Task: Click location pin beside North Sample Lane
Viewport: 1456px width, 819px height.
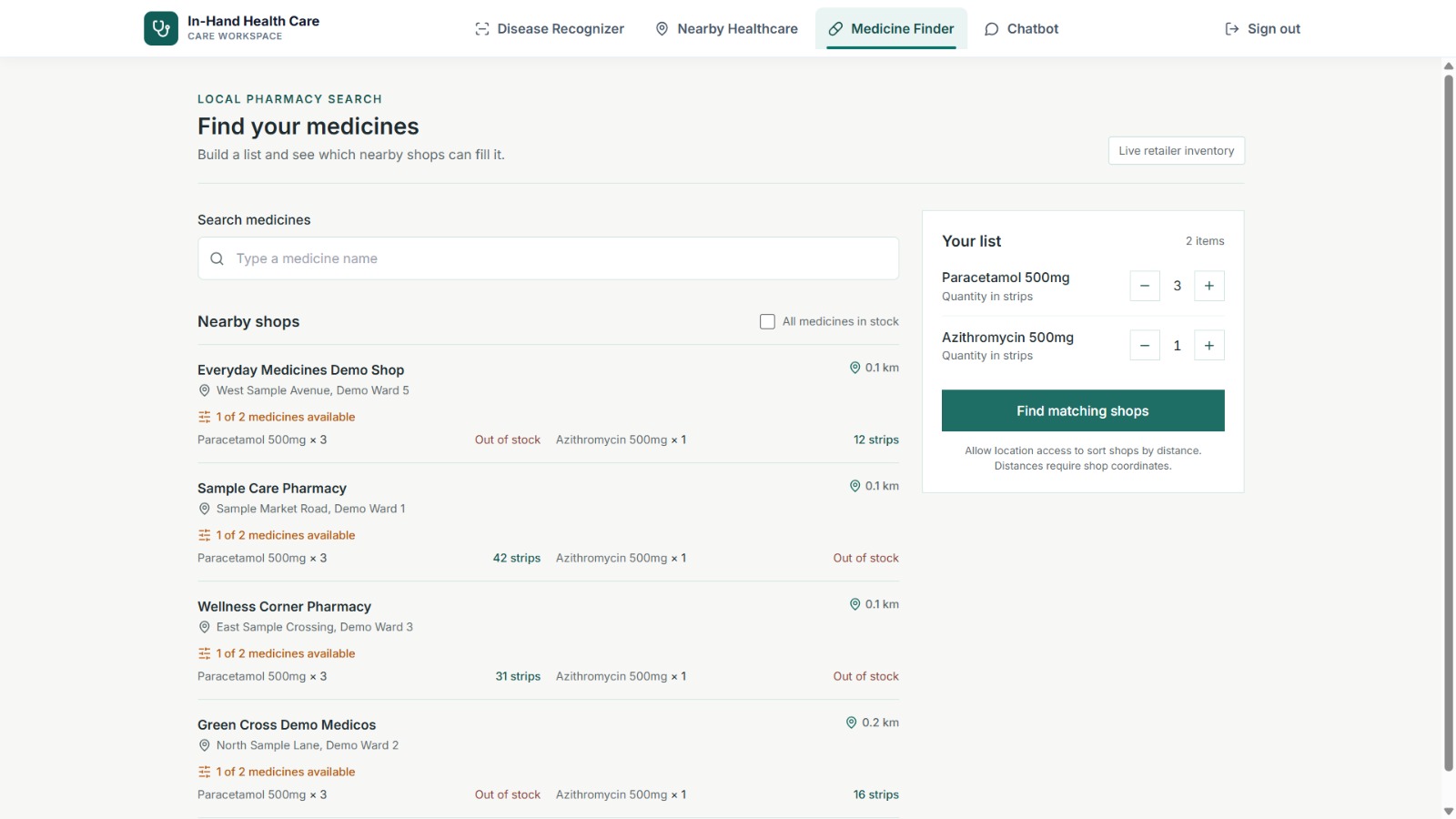Action: [x=205, y=745]
